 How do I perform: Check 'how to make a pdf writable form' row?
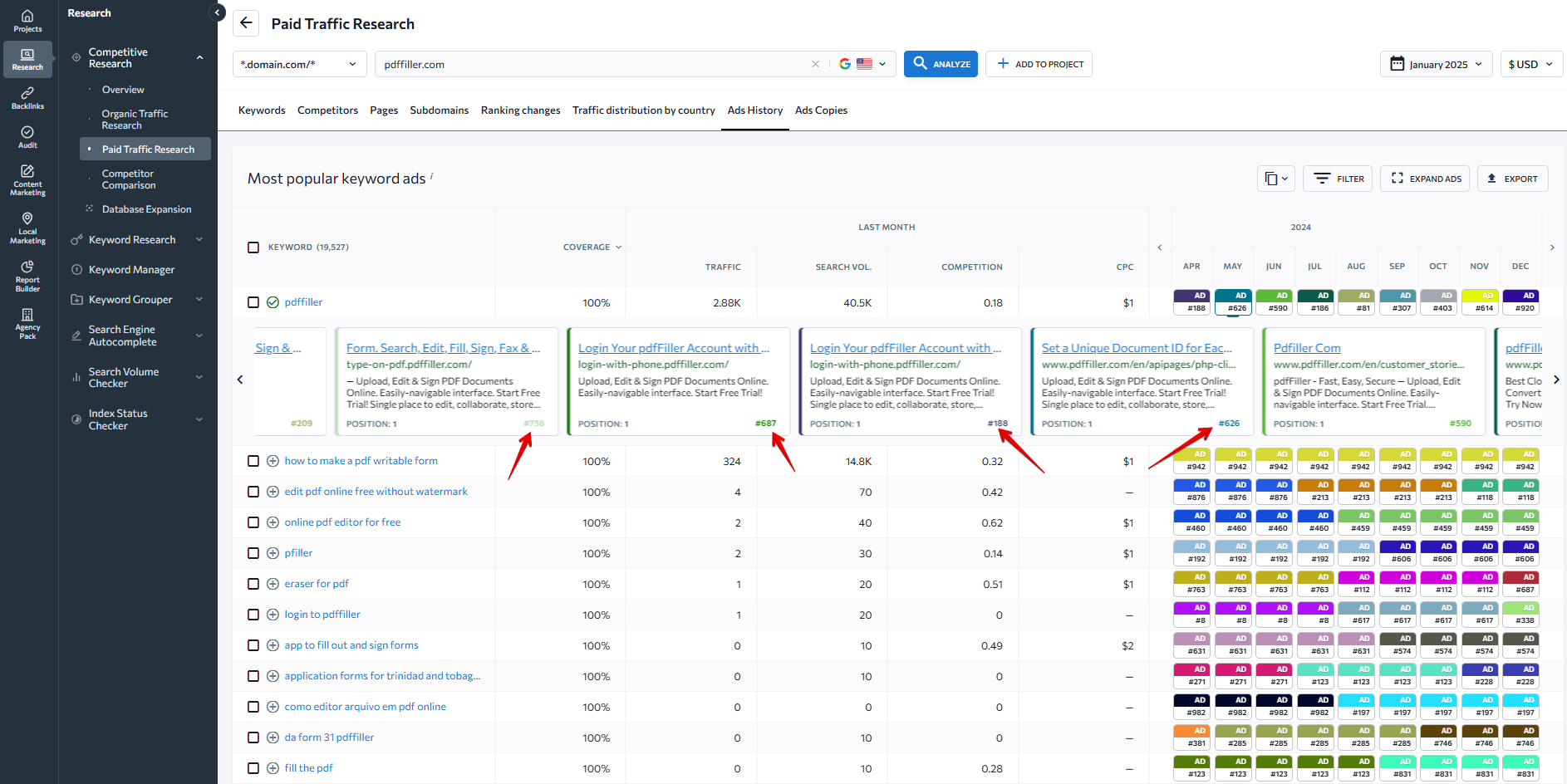[x=253, y=461]
